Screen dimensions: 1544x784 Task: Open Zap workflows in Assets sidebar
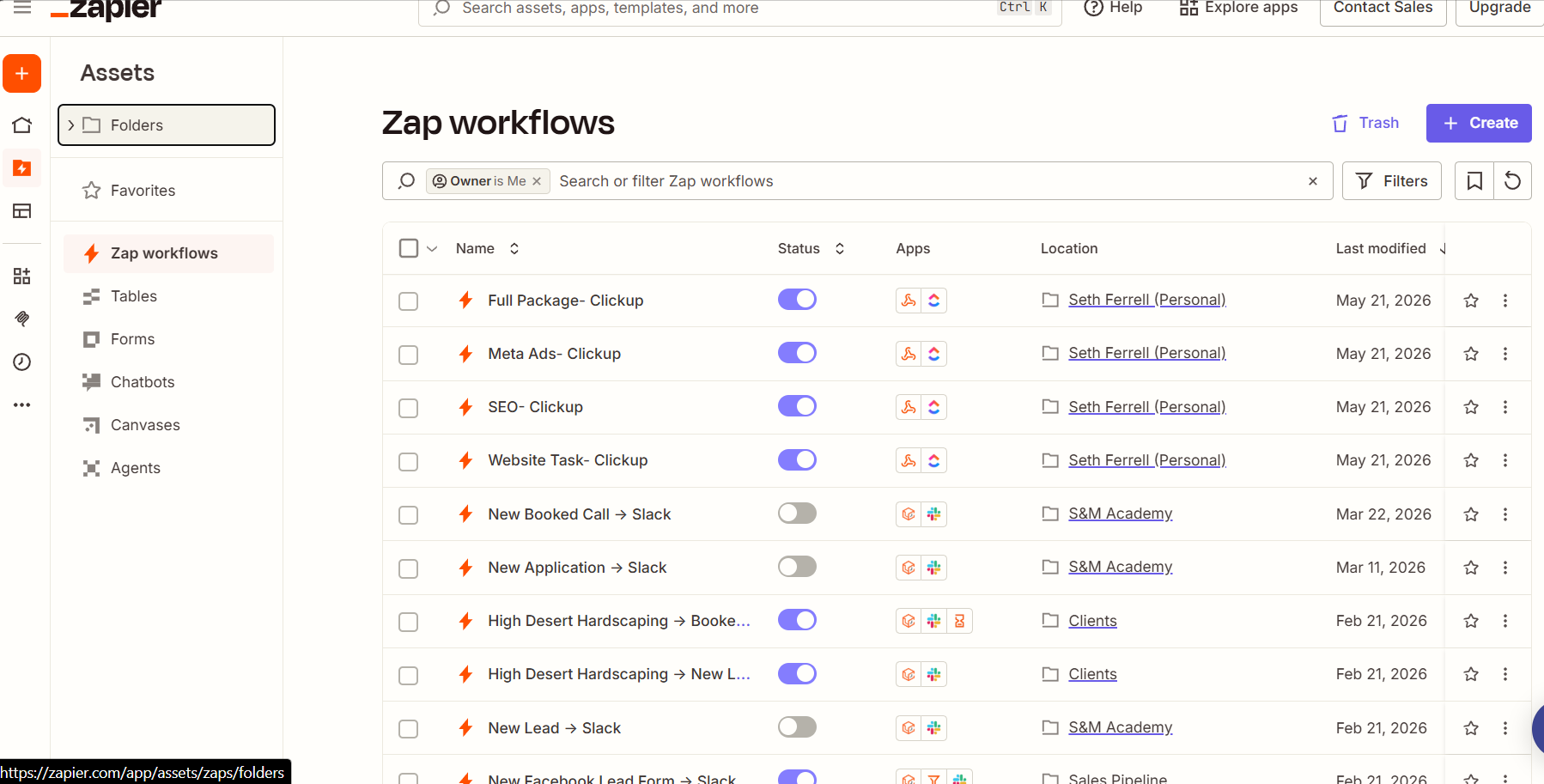point(168,253)
